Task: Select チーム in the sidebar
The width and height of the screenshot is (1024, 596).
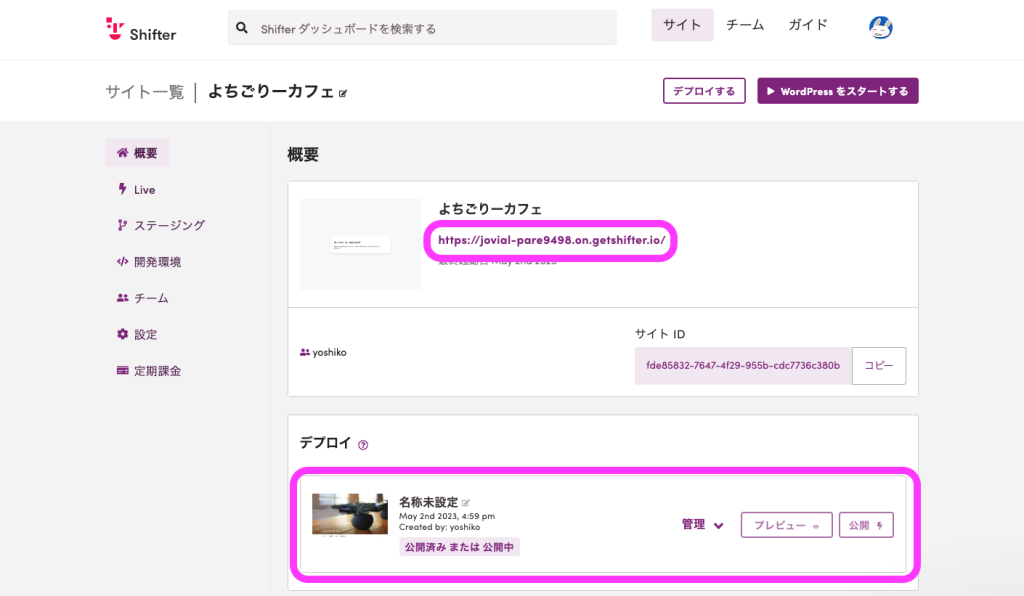Action: [142, 298]
